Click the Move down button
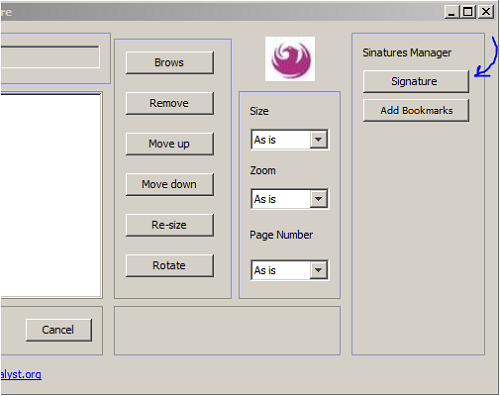 tap(170, 184)
